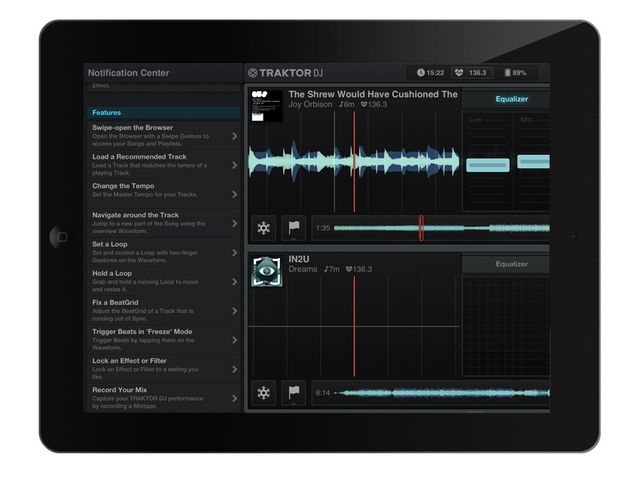Tap Joy Orbison track cover art

[267, 106]
